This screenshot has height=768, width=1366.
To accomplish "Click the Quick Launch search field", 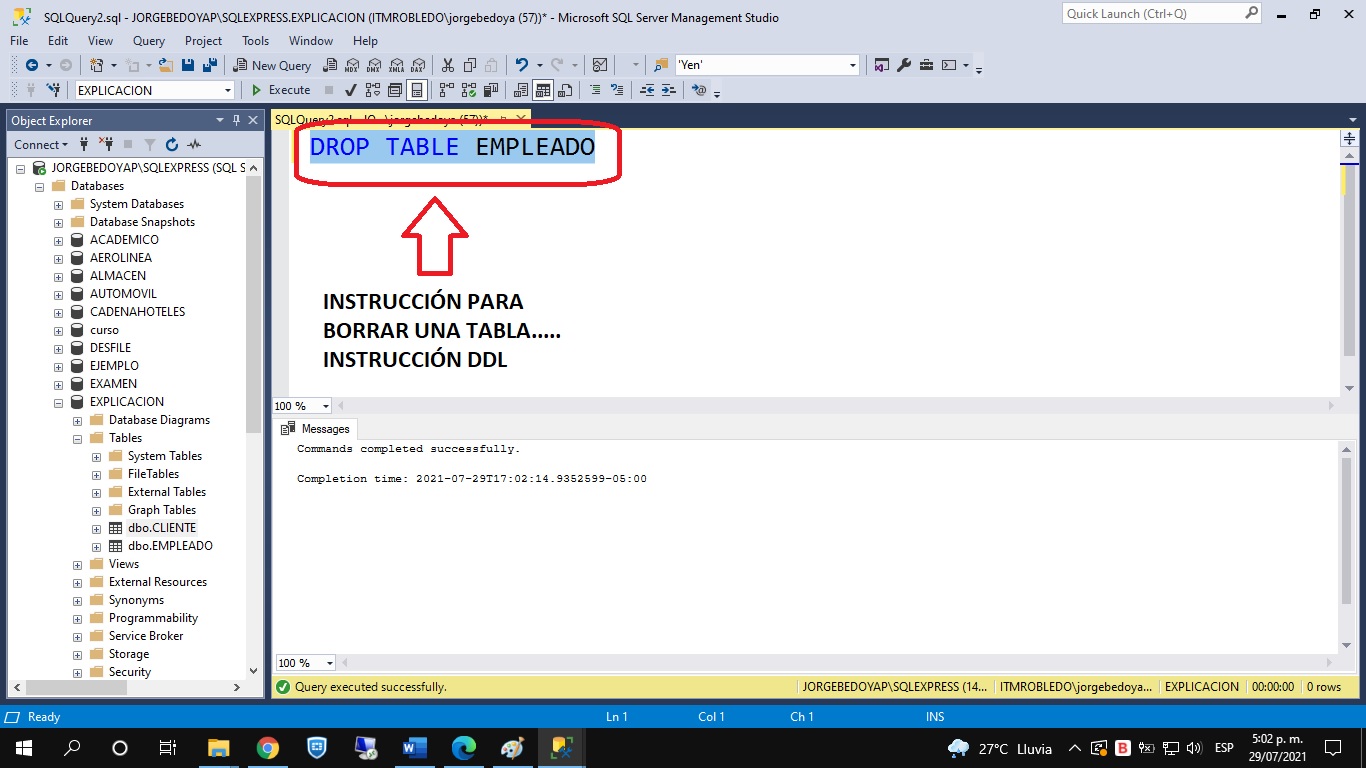I will (1162, 14).
